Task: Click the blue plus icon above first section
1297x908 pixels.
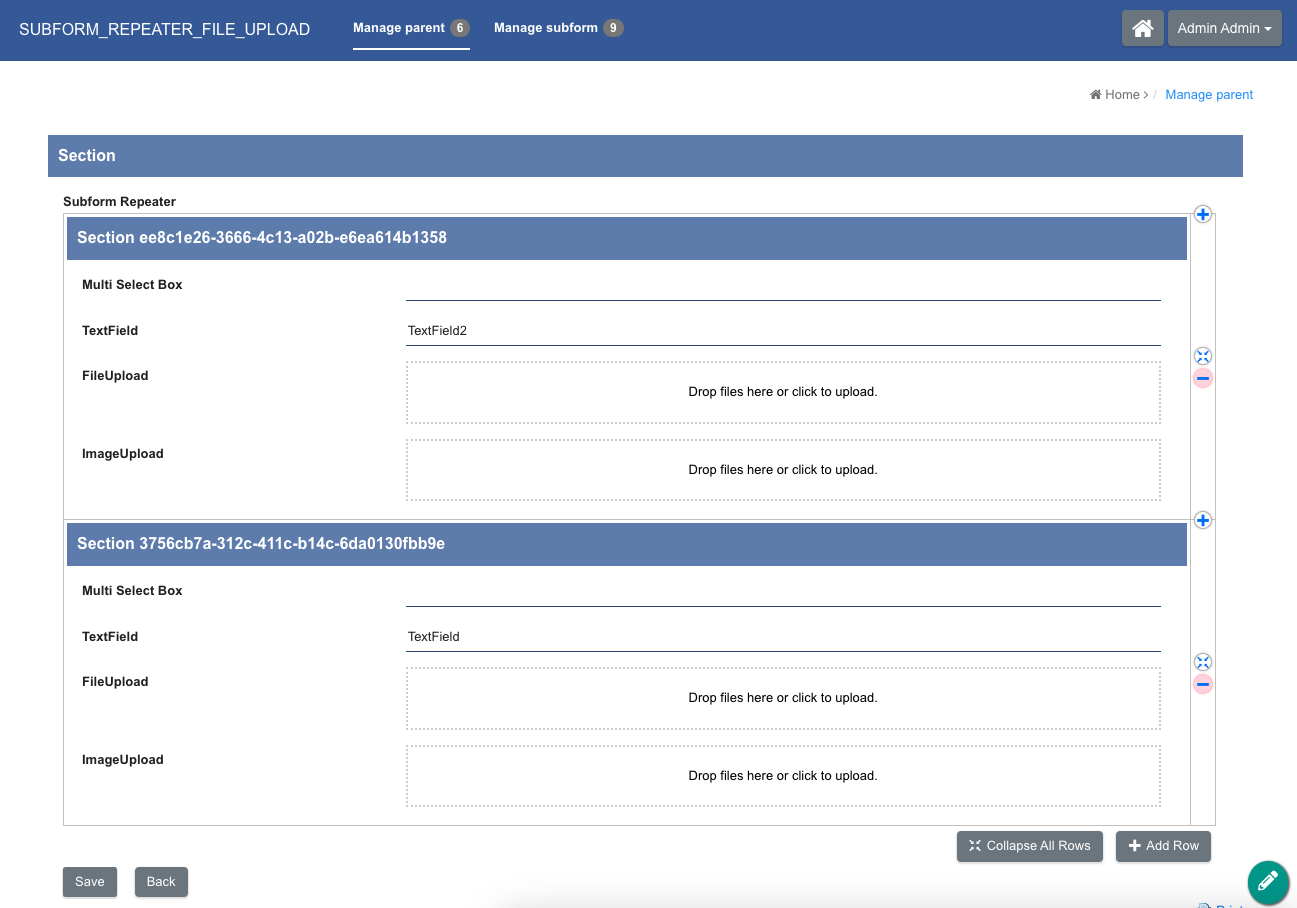Action: click(x=1203, y=214)
